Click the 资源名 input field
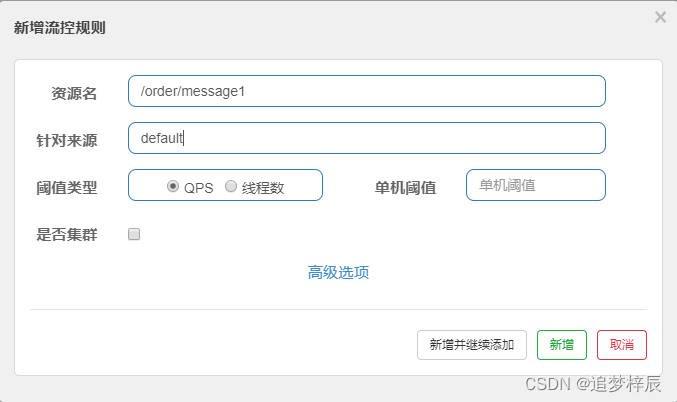This screenshot has width=677, height=402. pos(367,91)
